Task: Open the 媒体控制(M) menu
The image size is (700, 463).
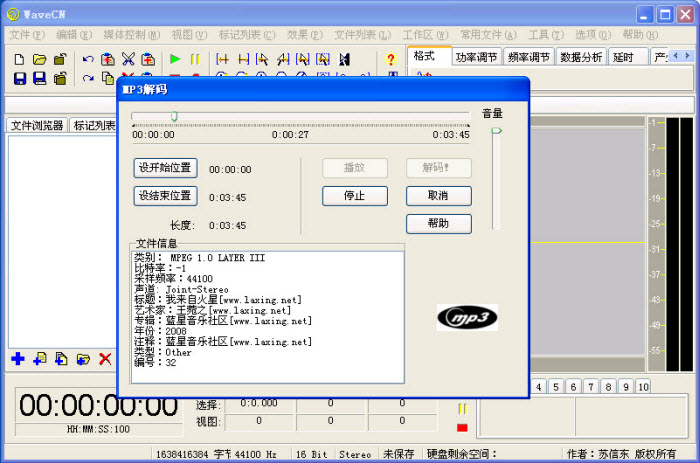Action: pos(132,35)
